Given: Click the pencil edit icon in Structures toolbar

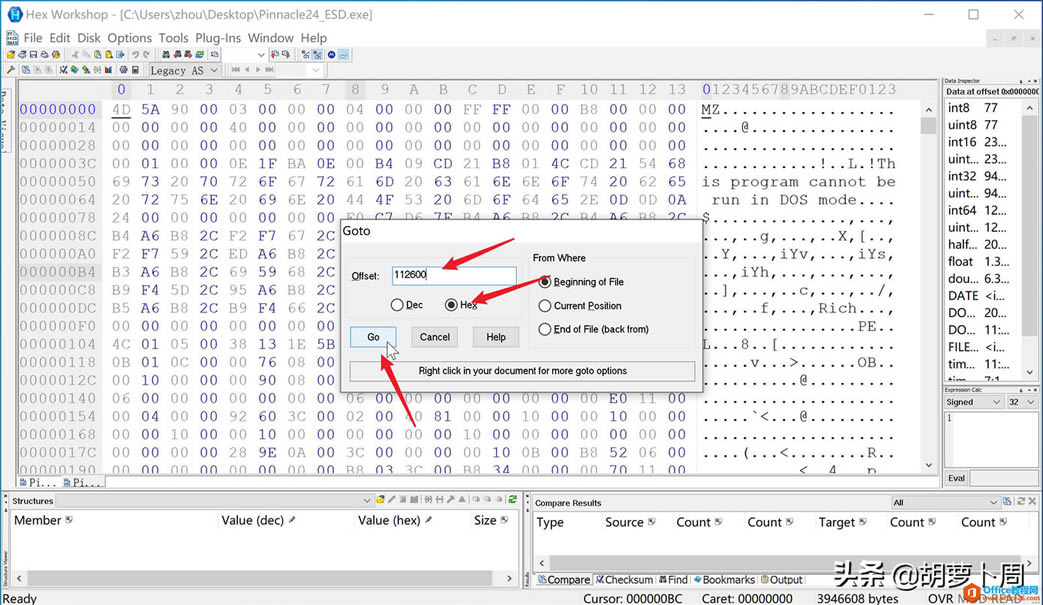Looking at the screenshot, I should [392, 499].
